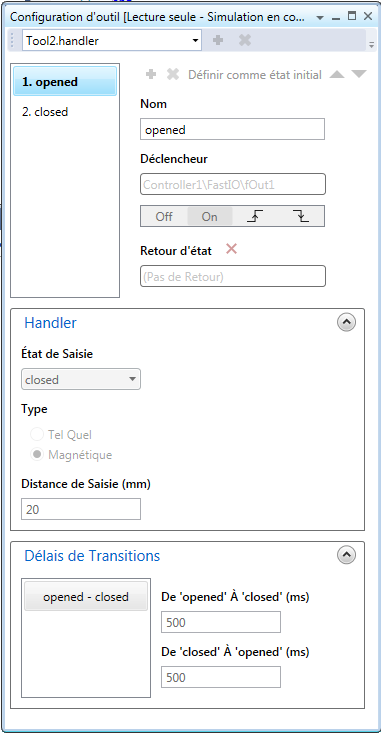
Task: Open the Tool2.handler dropdown
Action: click(x=112, y=41)
